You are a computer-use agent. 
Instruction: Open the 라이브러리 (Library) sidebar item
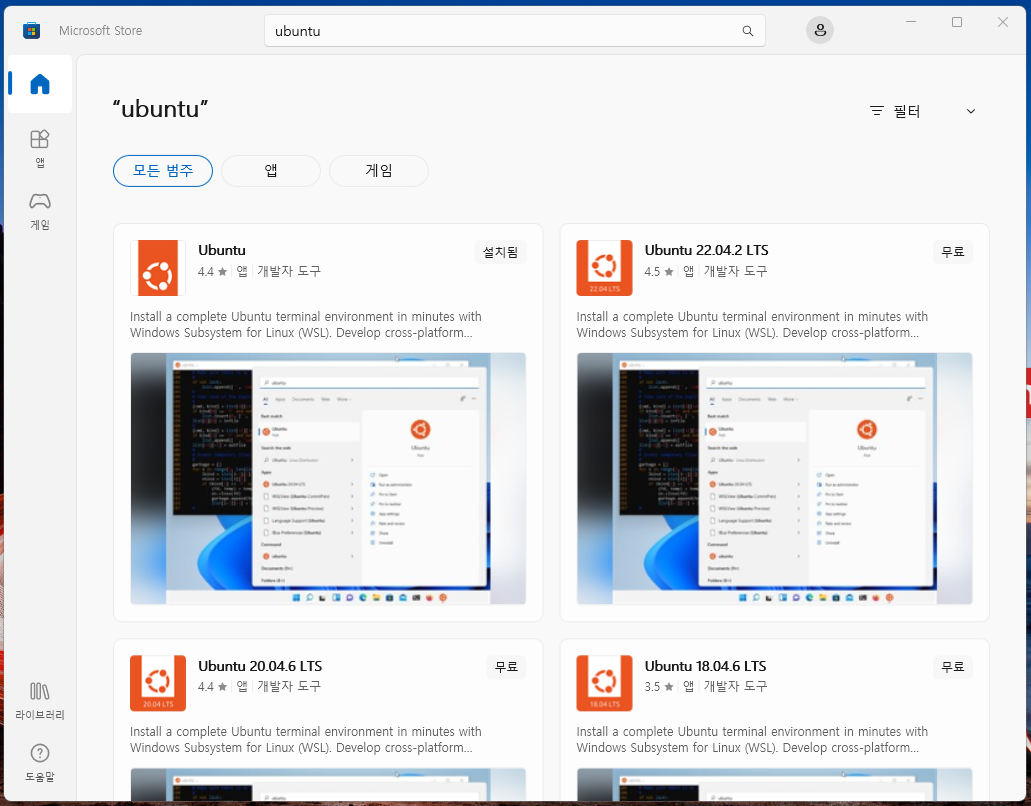40,701
